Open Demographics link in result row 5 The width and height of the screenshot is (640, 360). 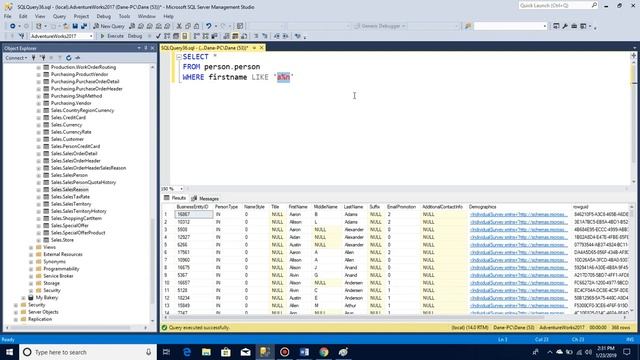[519, 245]
